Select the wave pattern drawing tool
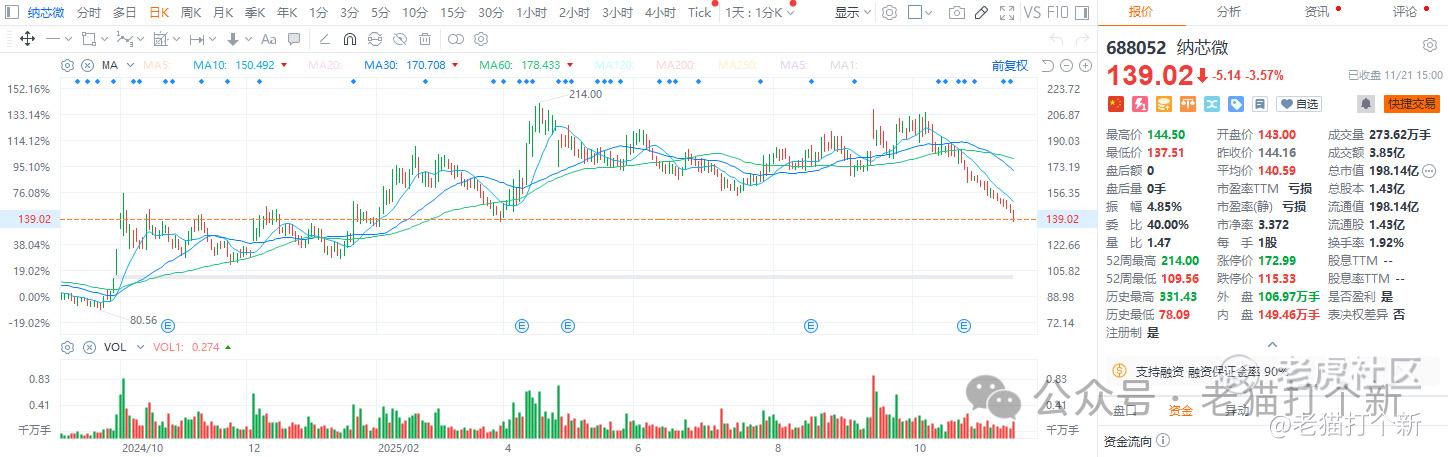The width and height of the screenshot is (1449, 457). [x=125, y=39]
